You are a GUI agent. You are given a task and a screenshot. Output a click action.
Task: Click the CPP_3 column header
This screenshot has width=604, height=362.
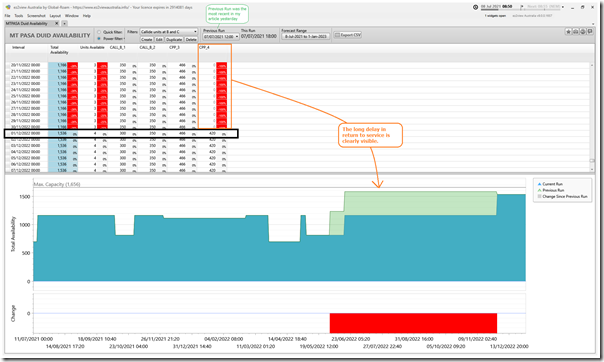[174, 47]
